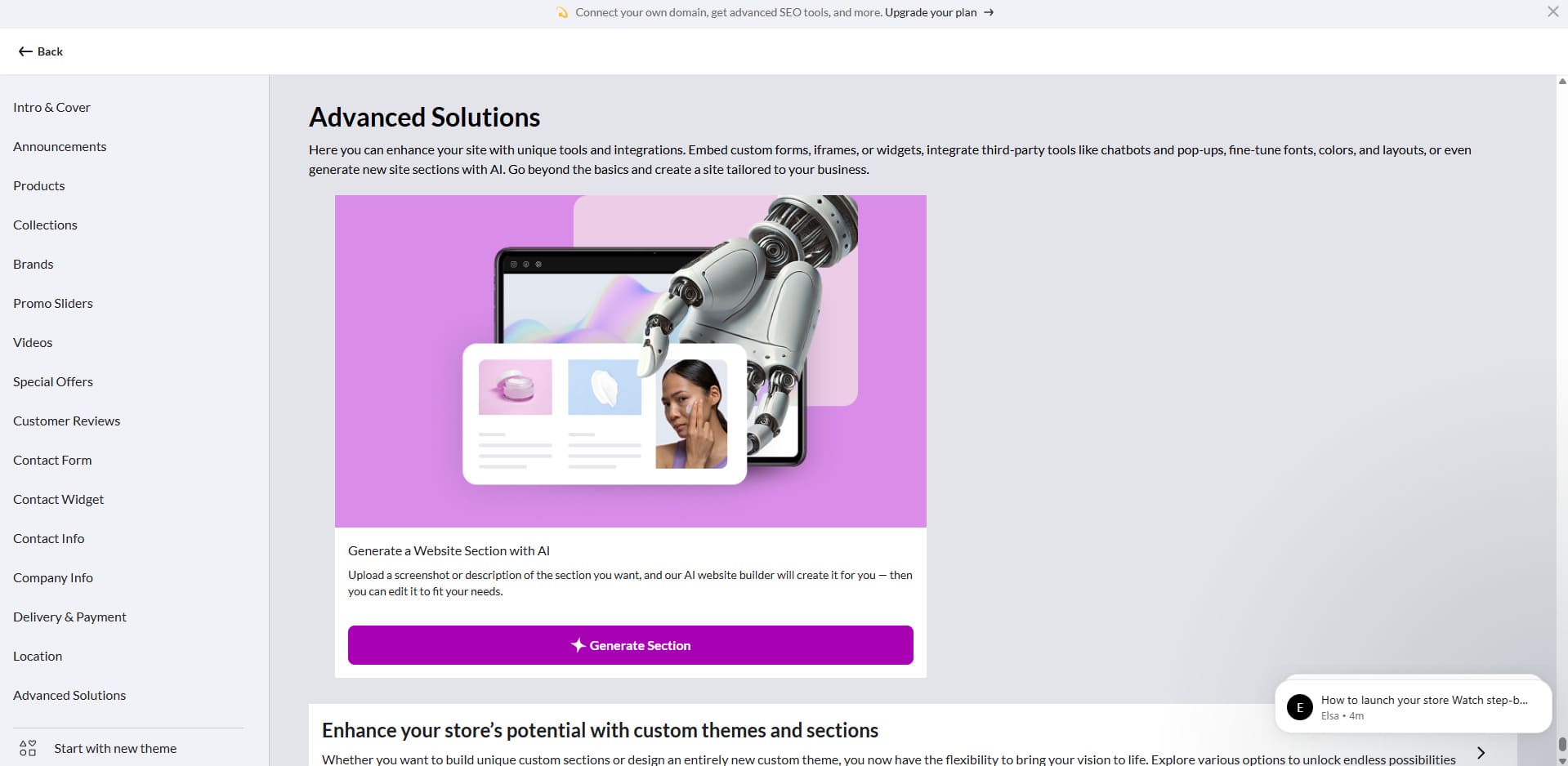1568x766 pixels.
Task: Go to the Location sidebar item
Action: pos(38,656)
